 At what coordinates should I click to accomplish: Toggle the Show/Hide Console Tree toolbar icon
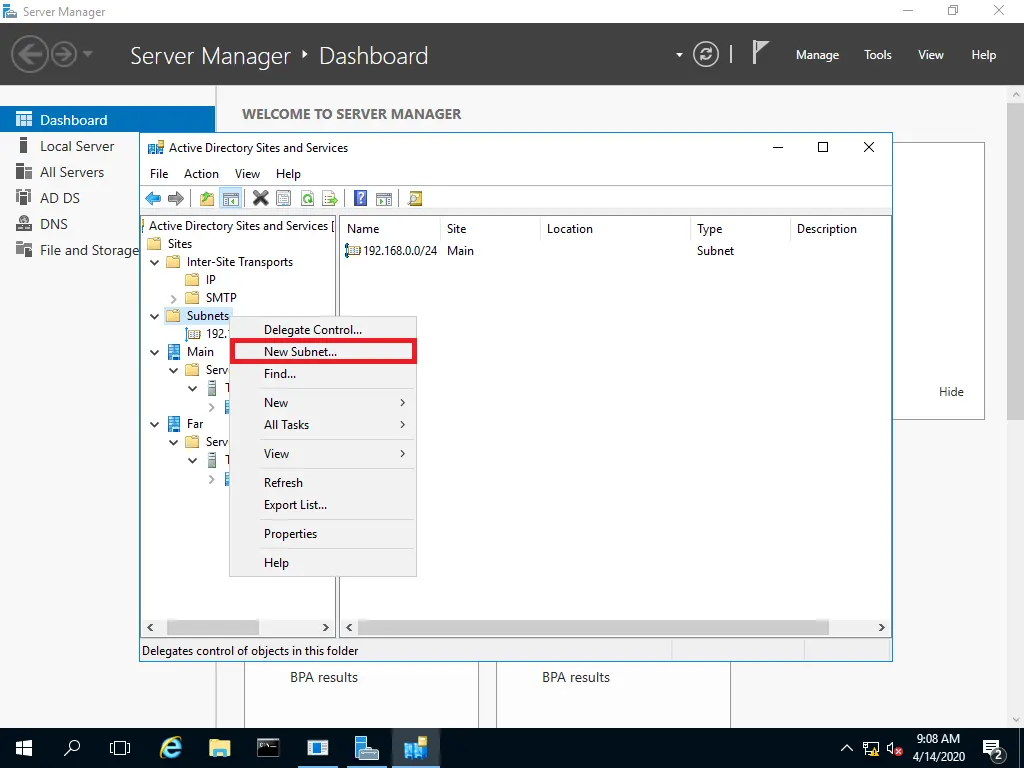pos(231,199)
